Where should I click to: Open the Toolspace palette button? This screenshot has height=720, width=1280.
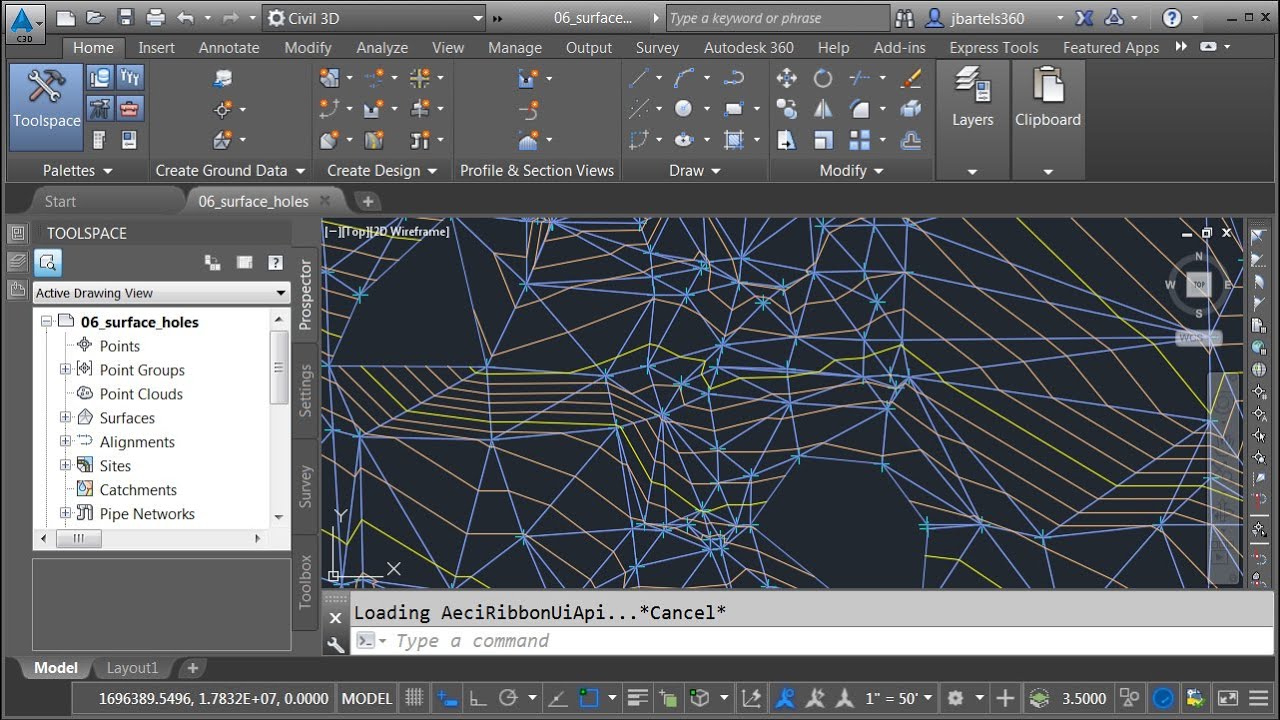46,105
